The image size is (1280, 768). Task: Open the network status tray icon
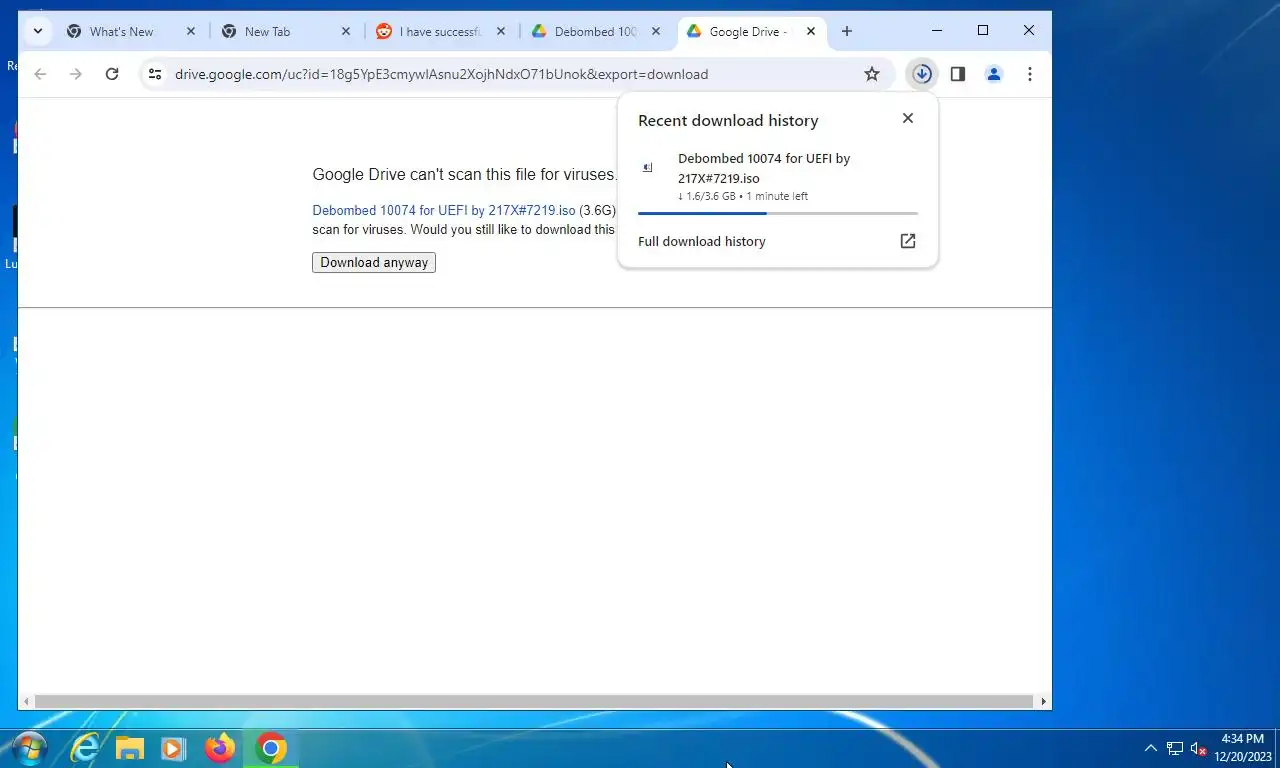tap(1175, 749)
